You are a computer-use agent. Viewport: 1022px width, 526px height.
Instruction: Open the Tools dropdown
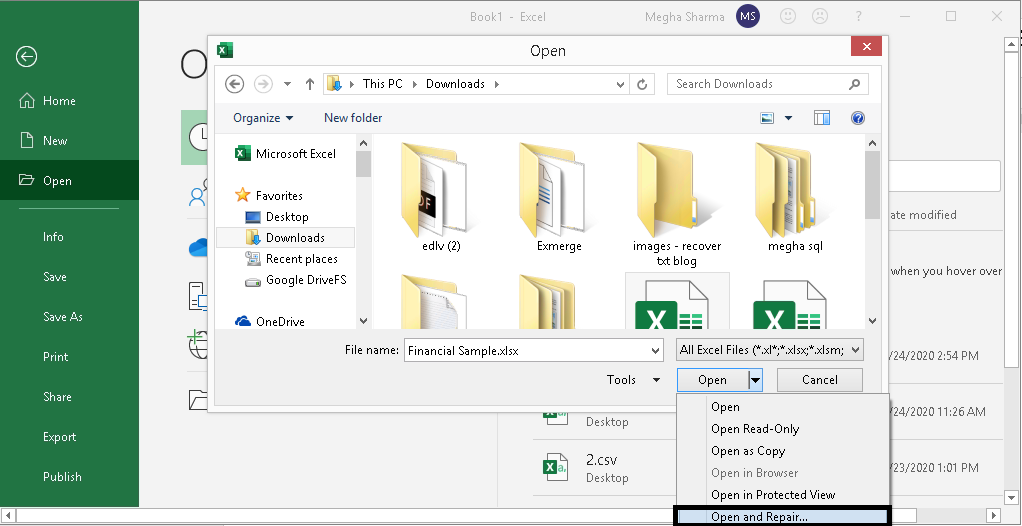[x=633, y=380]
